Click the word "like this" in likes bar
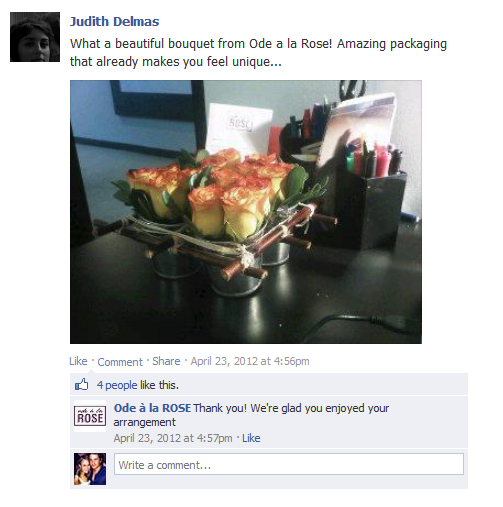 point(159,385)
